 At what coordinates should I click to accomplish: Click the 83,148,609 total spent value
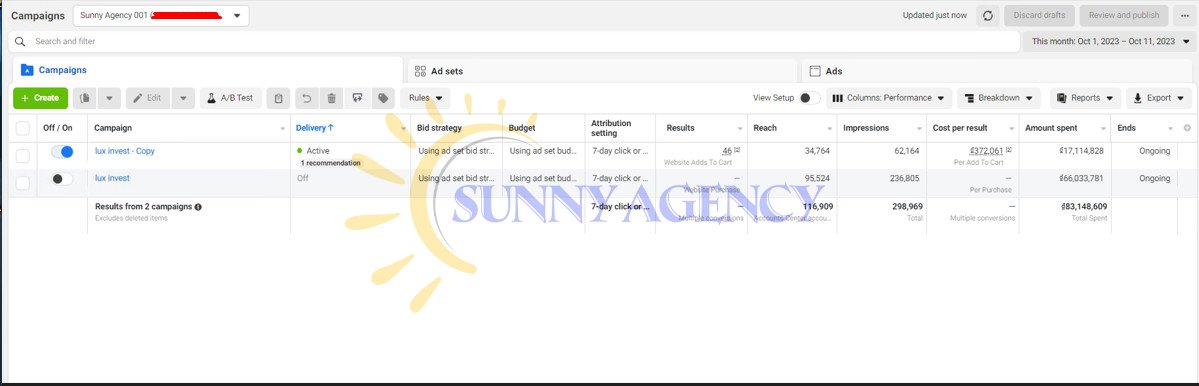point(1084,206)
